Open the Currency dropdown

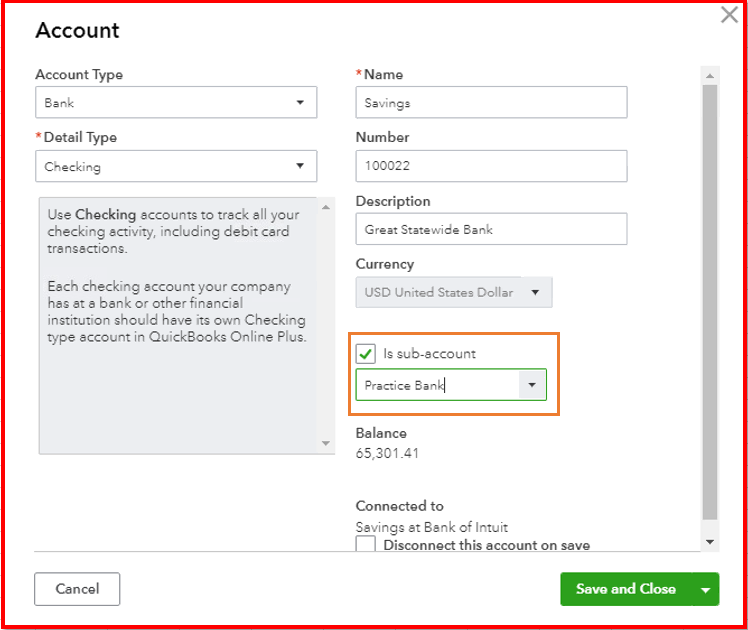click(454, 292)
